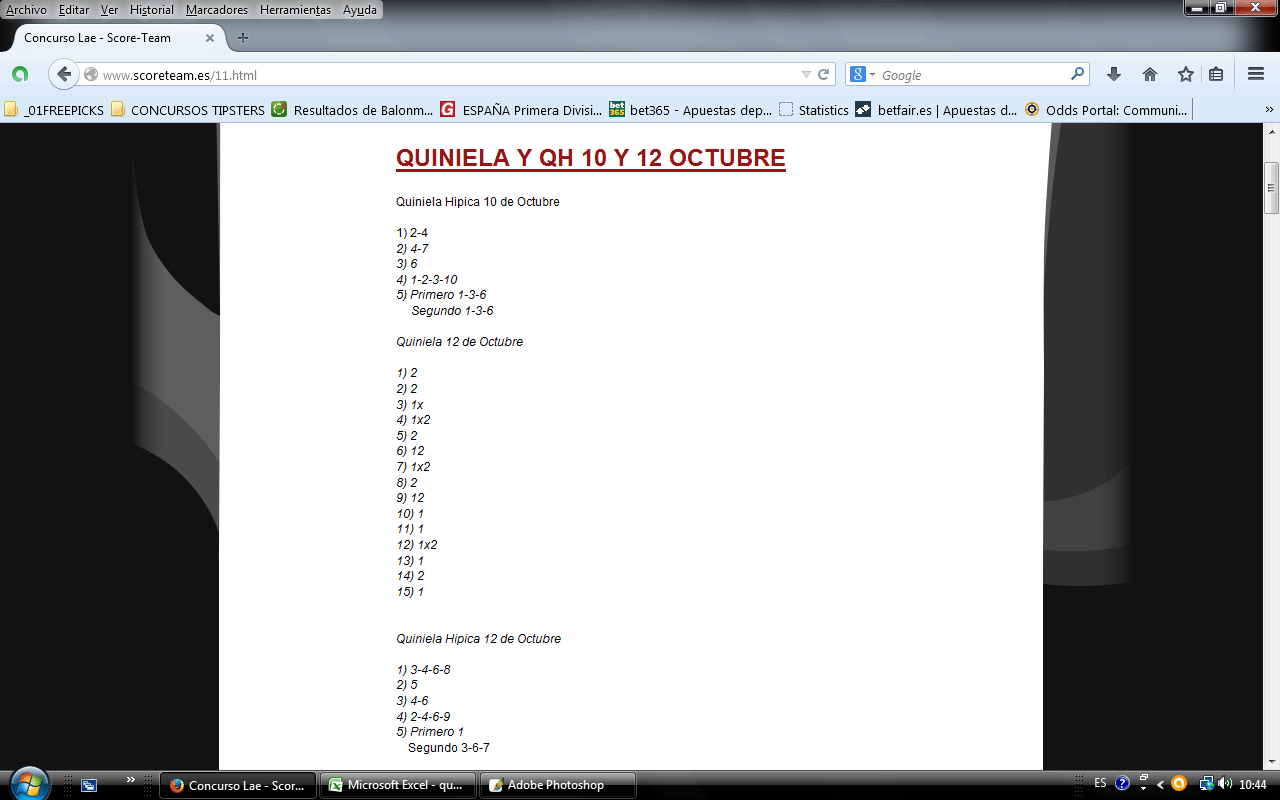
Task: Open ESPAÑA Primera Divisi... bookmark
Action: pos(522,110)
